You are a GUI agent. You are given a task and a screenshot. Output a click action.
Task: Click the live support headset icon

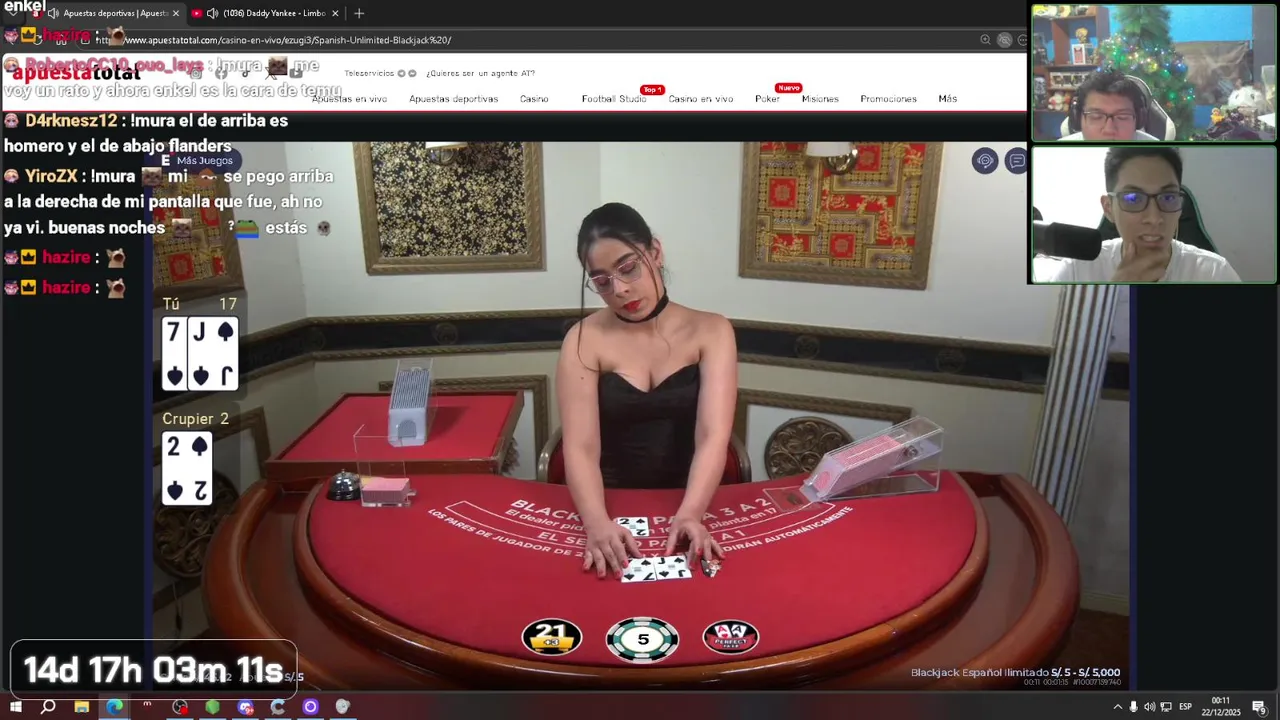coord(985,161)
